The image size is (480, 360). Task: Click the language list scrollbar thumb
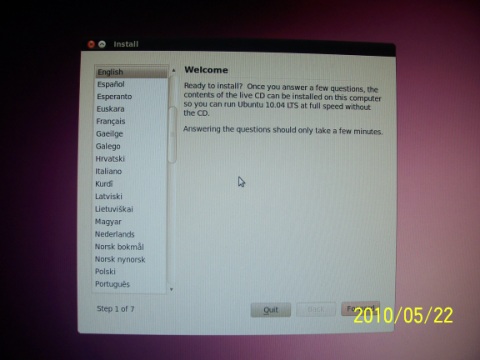point(172,135)
